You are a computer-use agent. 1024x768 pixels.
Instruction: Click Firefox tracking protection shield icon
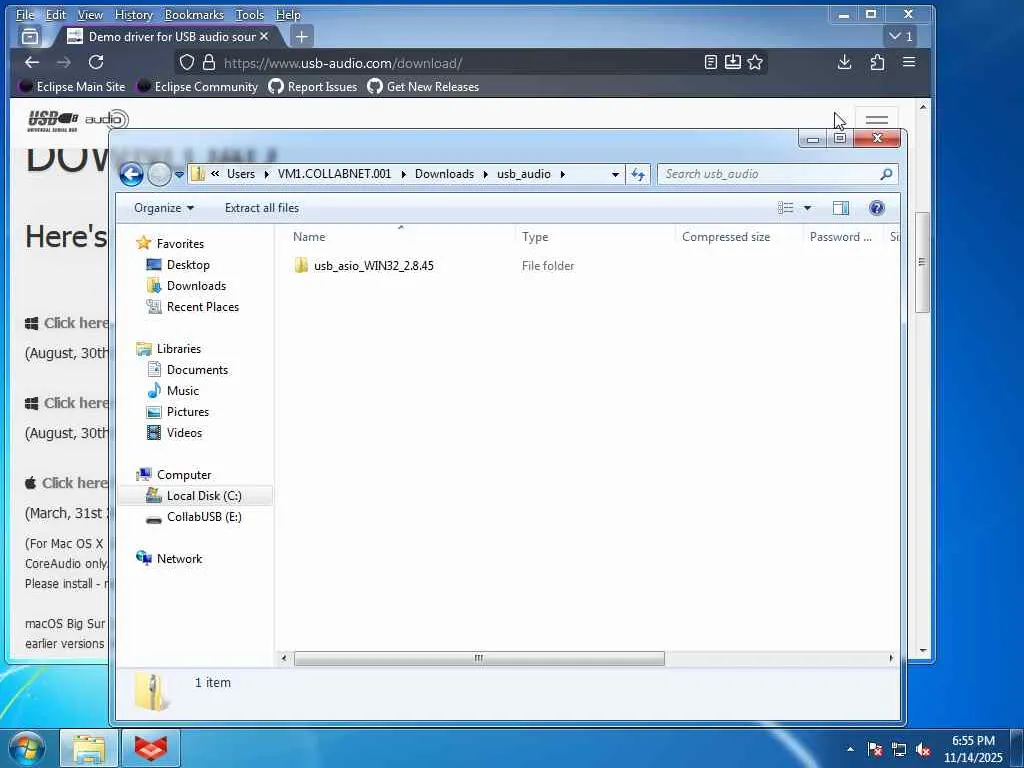pyautogui.click(x=187, y=63)
